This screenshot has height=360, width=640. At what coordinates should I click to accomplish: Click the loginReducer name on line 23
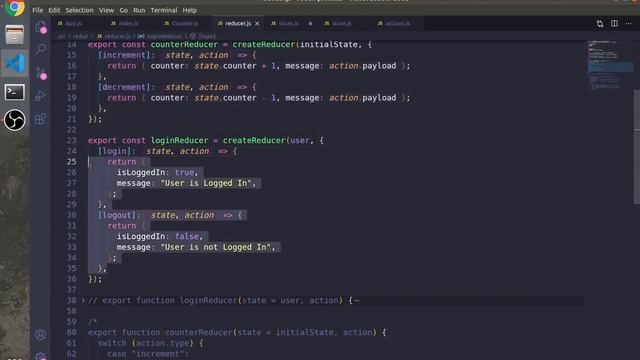[180, 140]
